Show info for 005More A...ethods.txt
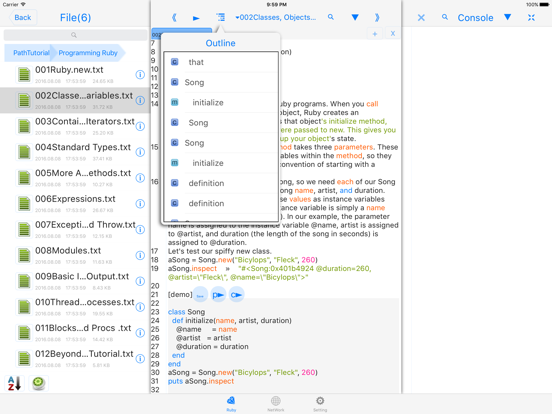The image size is (552, 414). click(140, 178)
